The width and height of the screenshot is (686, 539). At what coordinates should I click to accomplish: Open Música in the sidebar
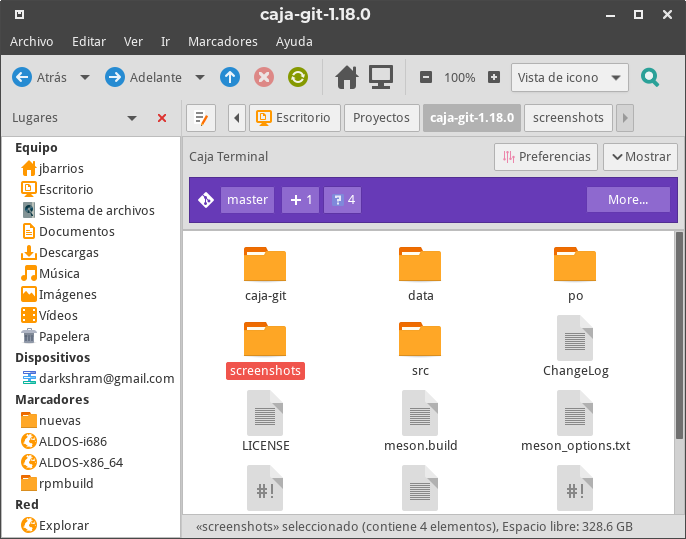coord(91,273)
